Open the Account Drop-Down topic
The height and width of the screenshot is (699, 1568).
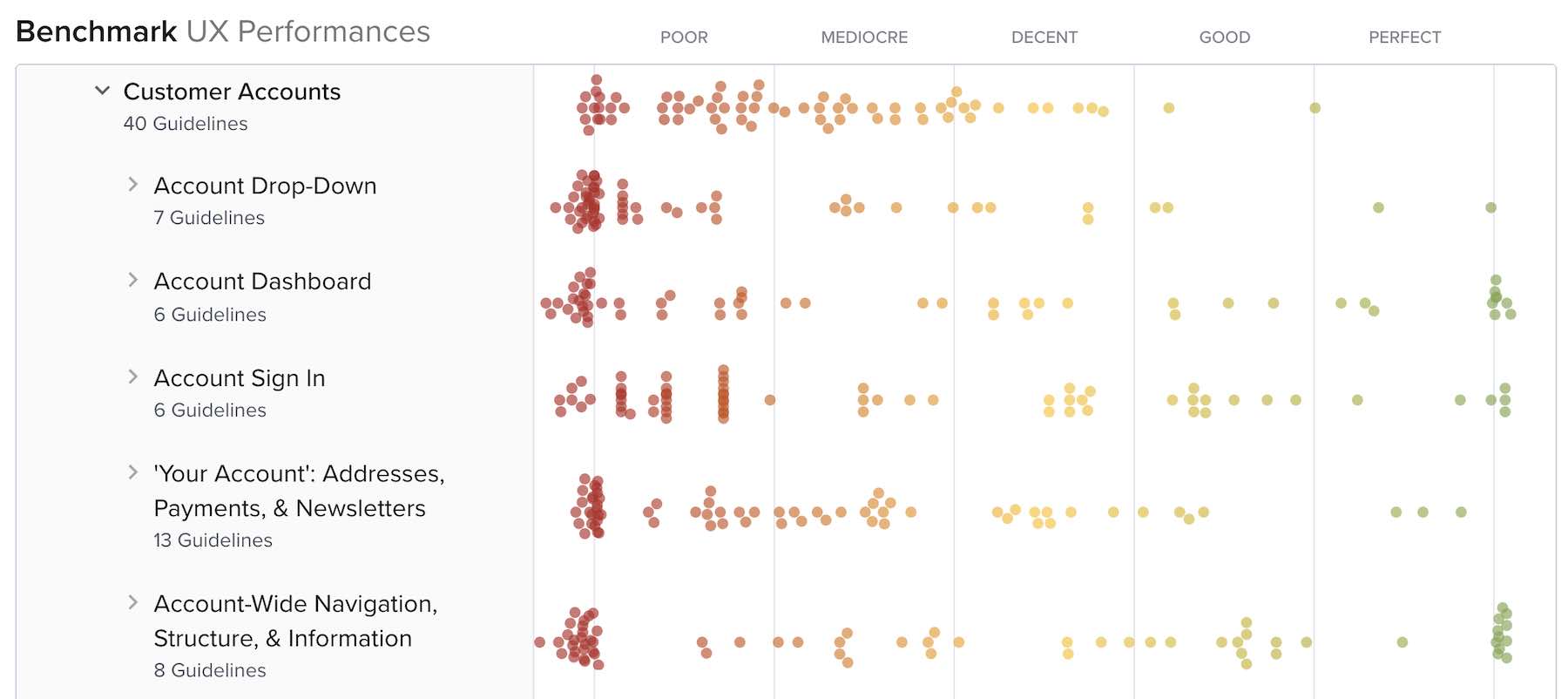(265, 186)
